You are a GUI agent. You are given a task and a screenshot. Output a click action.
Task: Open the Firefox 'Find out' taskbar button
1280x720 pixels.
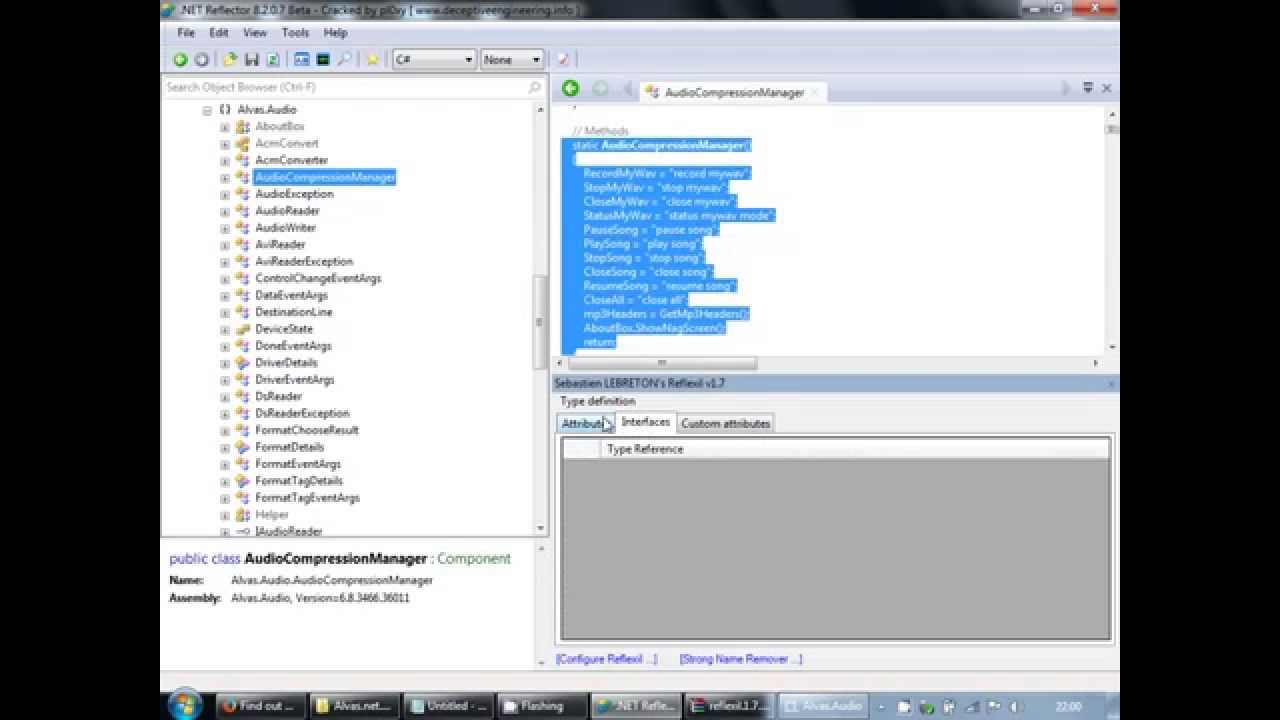coord(259,706)
